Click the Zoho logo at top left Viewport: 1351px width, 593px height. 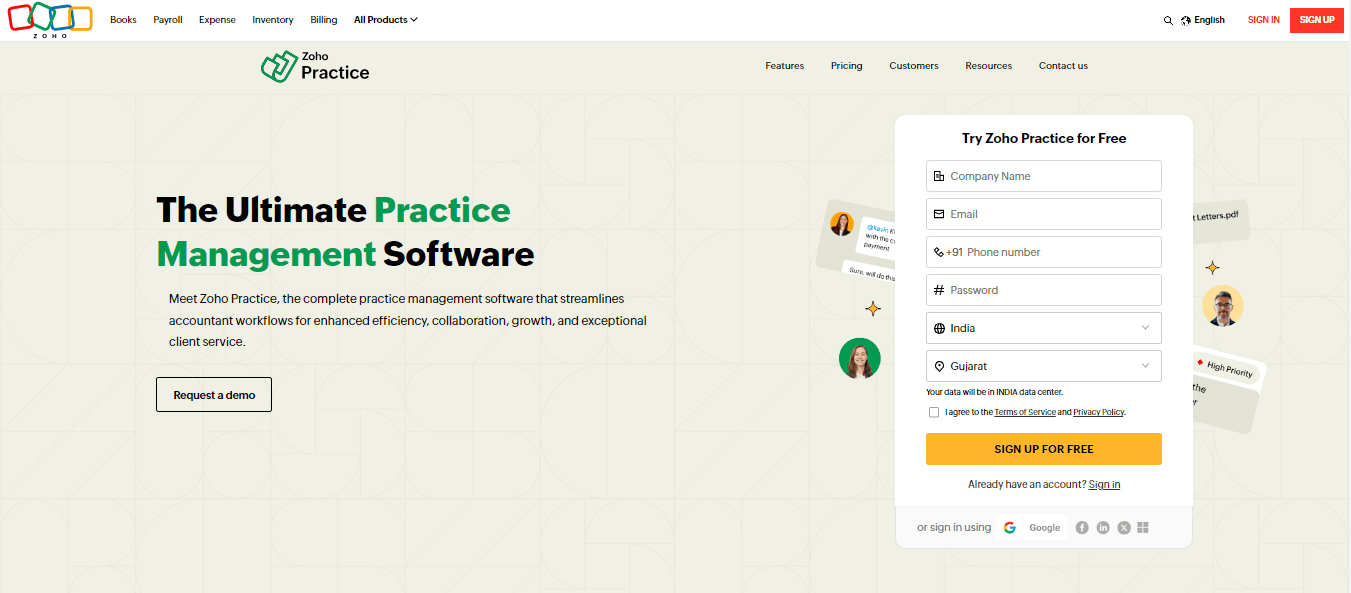click(49, 20)
